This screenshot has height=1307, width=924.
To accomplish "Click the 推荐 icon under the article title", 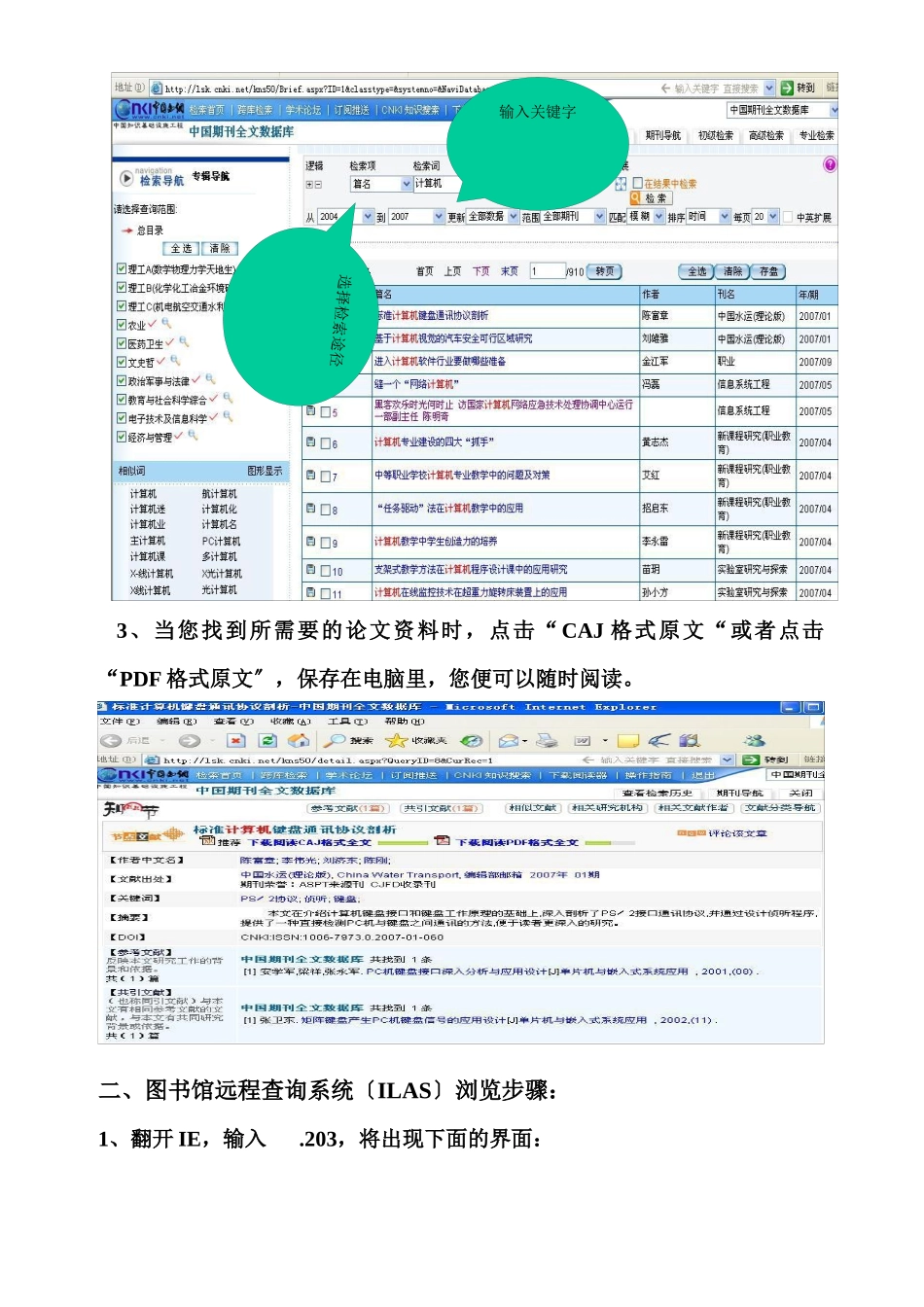I will point(207,841).
